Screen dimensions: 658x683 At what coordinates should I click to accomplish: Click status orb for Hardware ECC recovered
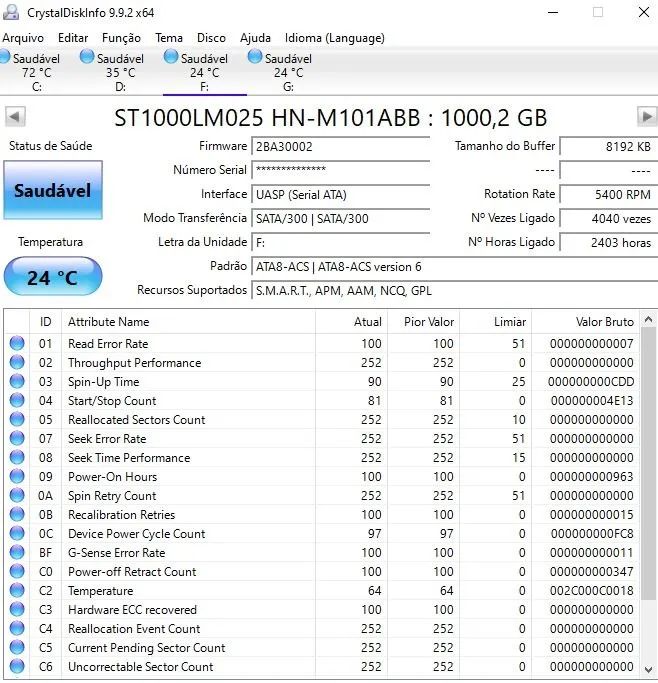click(17, 609)
